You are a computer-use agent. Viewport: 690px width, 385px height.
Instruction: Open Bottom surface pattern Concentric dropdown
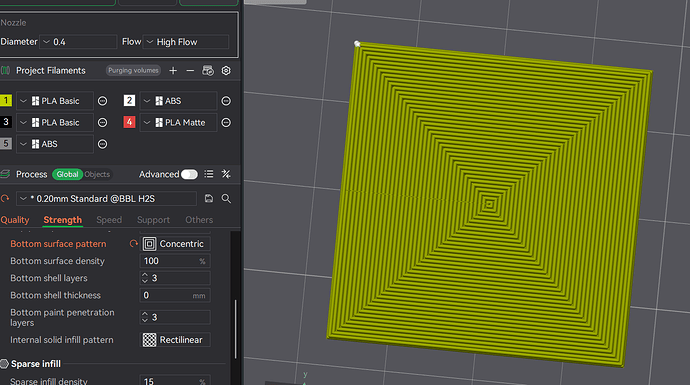[x=175, y=243]
